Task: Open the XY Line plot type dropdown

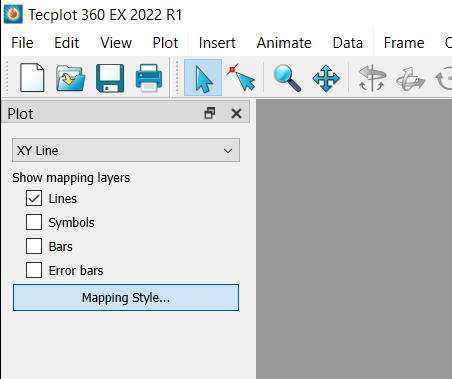Action: (126, 150)
